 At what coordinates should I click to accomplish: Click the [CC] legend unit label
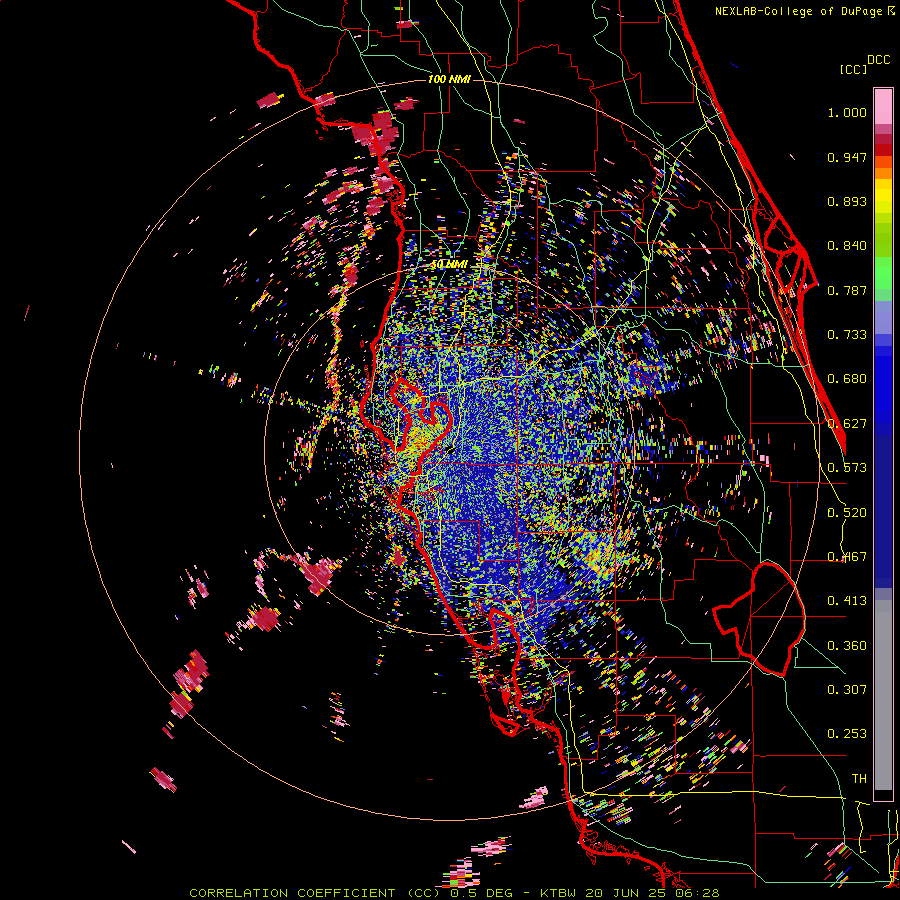coord(853,69)
